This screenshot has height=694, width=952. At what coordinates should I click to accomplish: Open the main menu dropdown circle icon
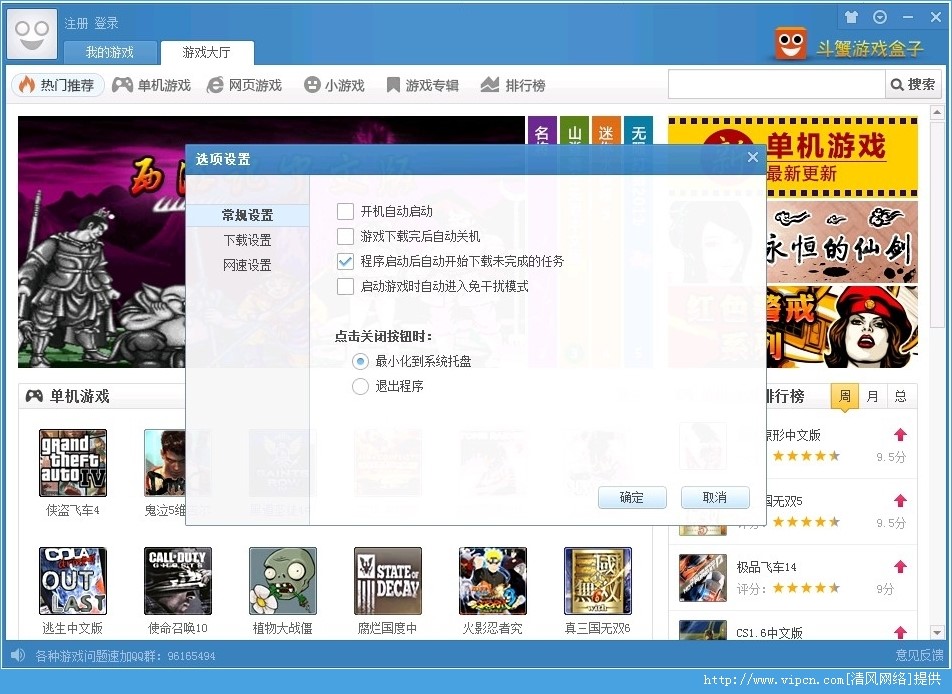click(880, 17)
